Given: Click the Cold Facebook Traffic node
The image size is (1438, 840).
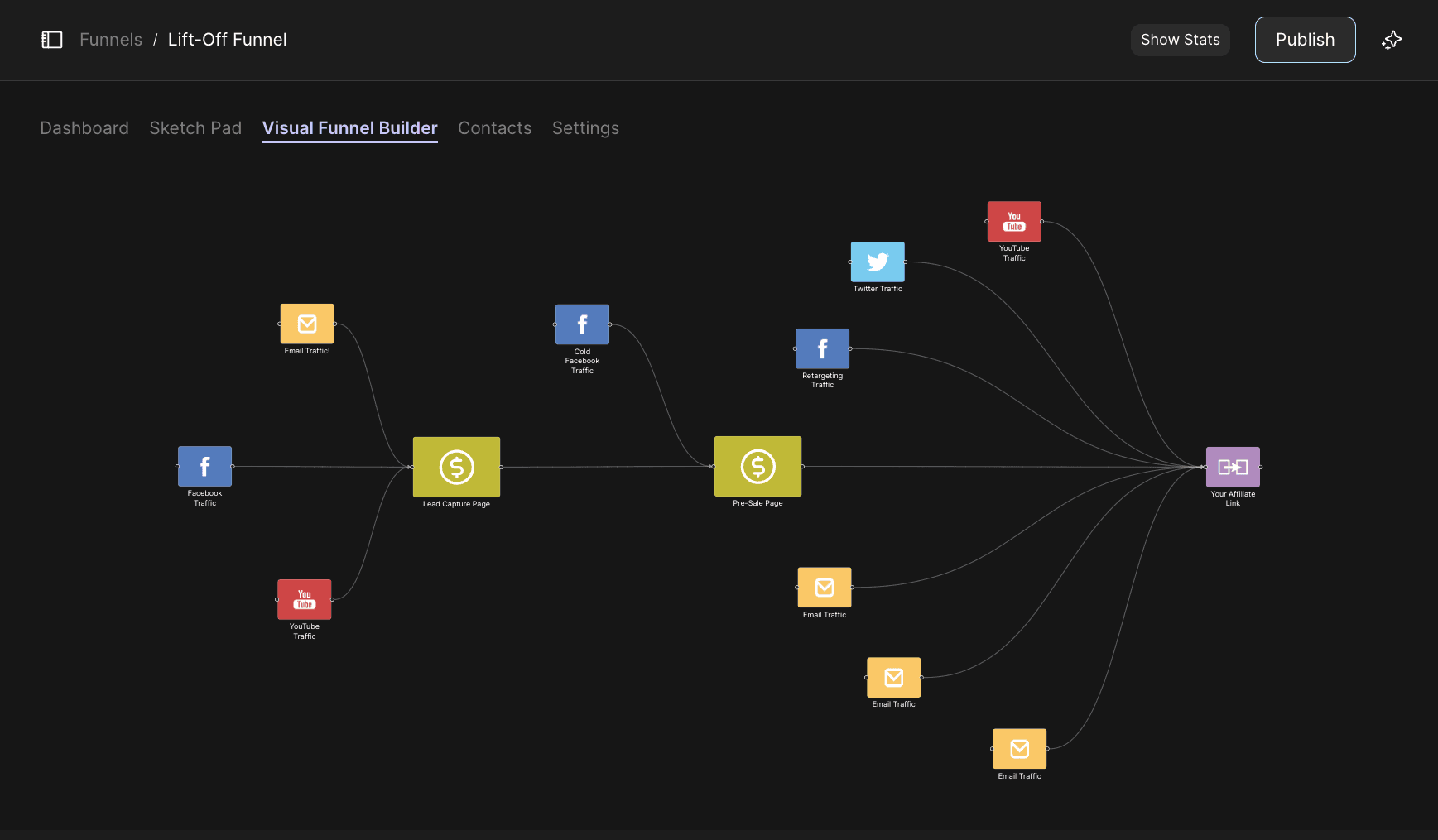Looking at the screenshot, I should 582,324.
